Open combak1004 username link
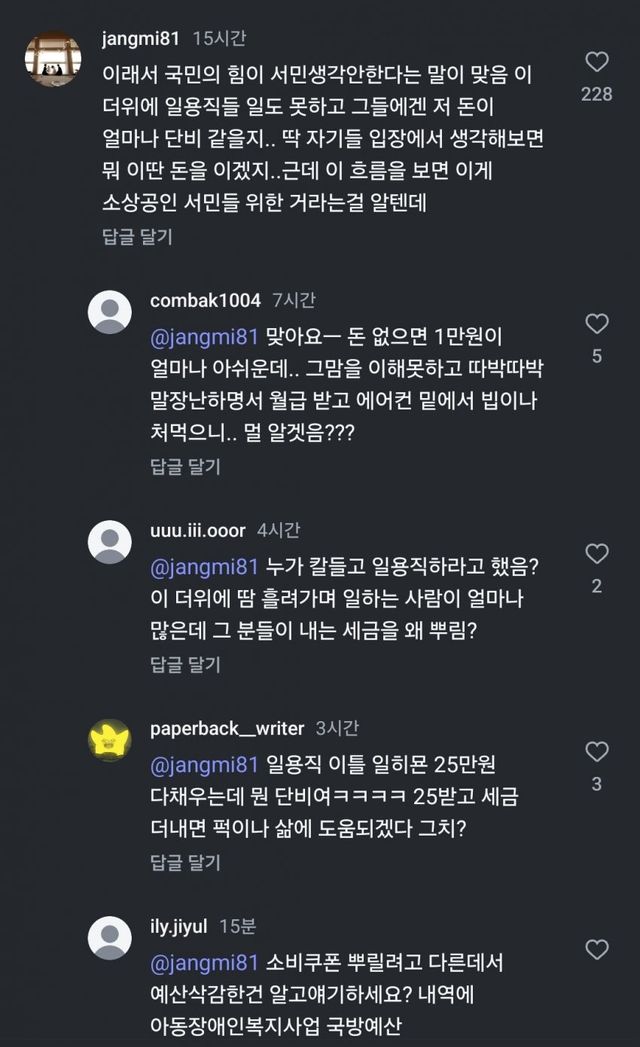 point(205,300)
